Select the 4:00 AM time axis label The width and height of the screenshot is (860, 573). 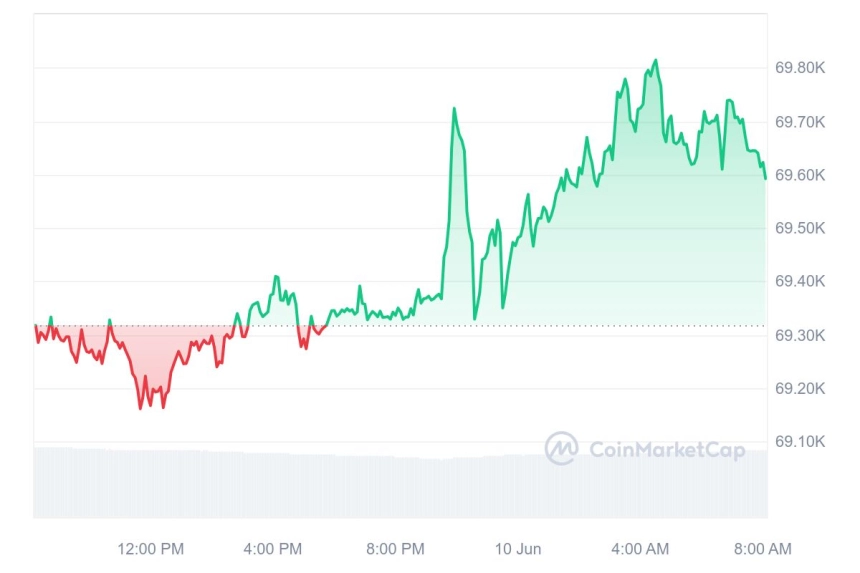pos(640,549)
